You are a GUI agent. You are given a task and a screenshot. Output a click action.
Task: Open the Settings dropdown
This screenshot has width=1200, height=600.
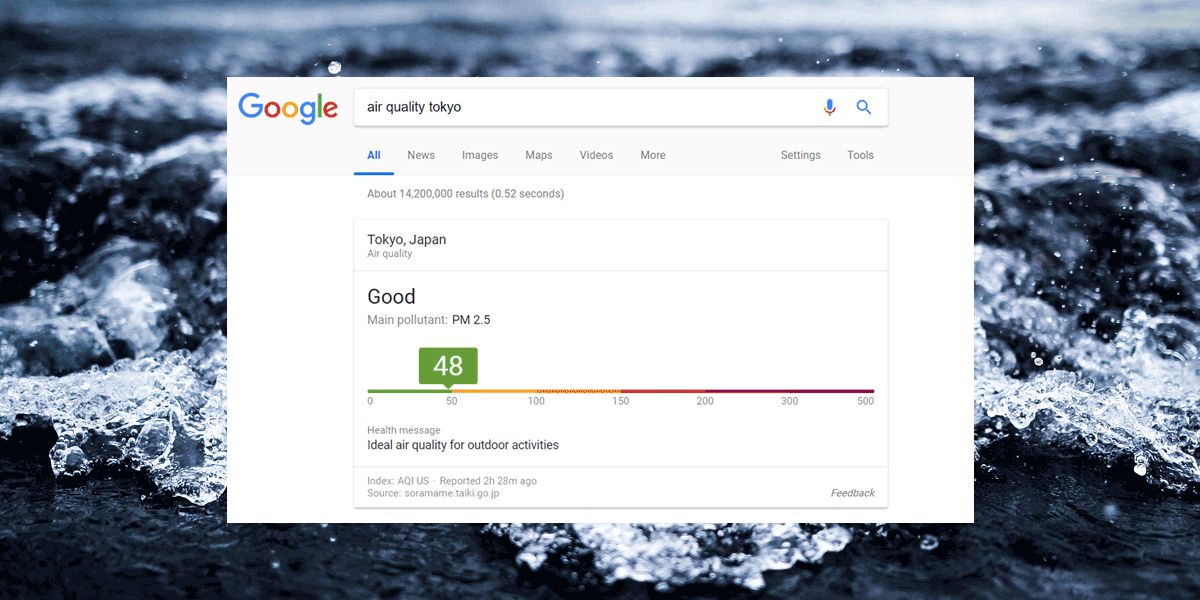(801, 155)
